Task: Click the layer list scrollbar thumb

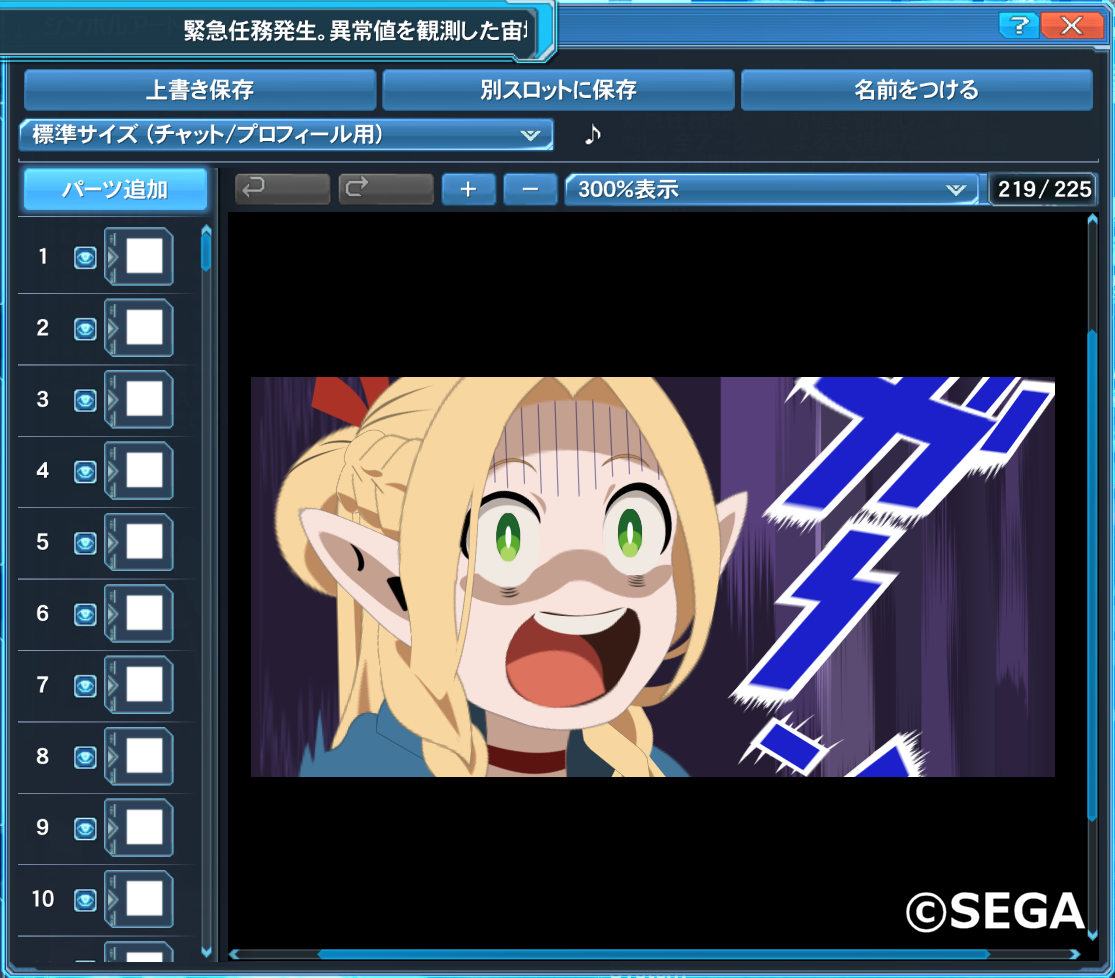Action: tap(206, 252)
